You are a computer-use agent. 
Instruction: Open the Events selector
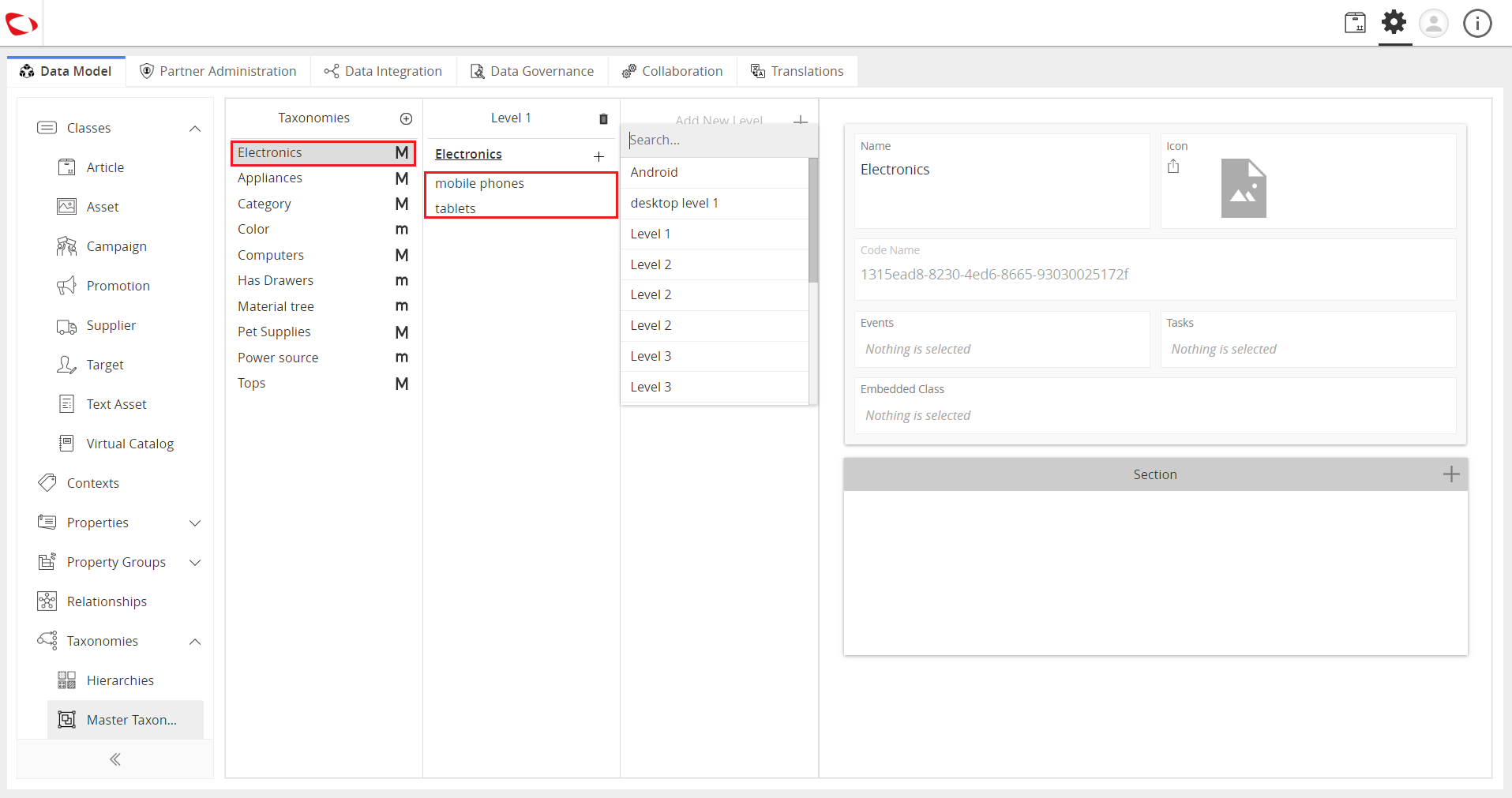point(1002,339)
